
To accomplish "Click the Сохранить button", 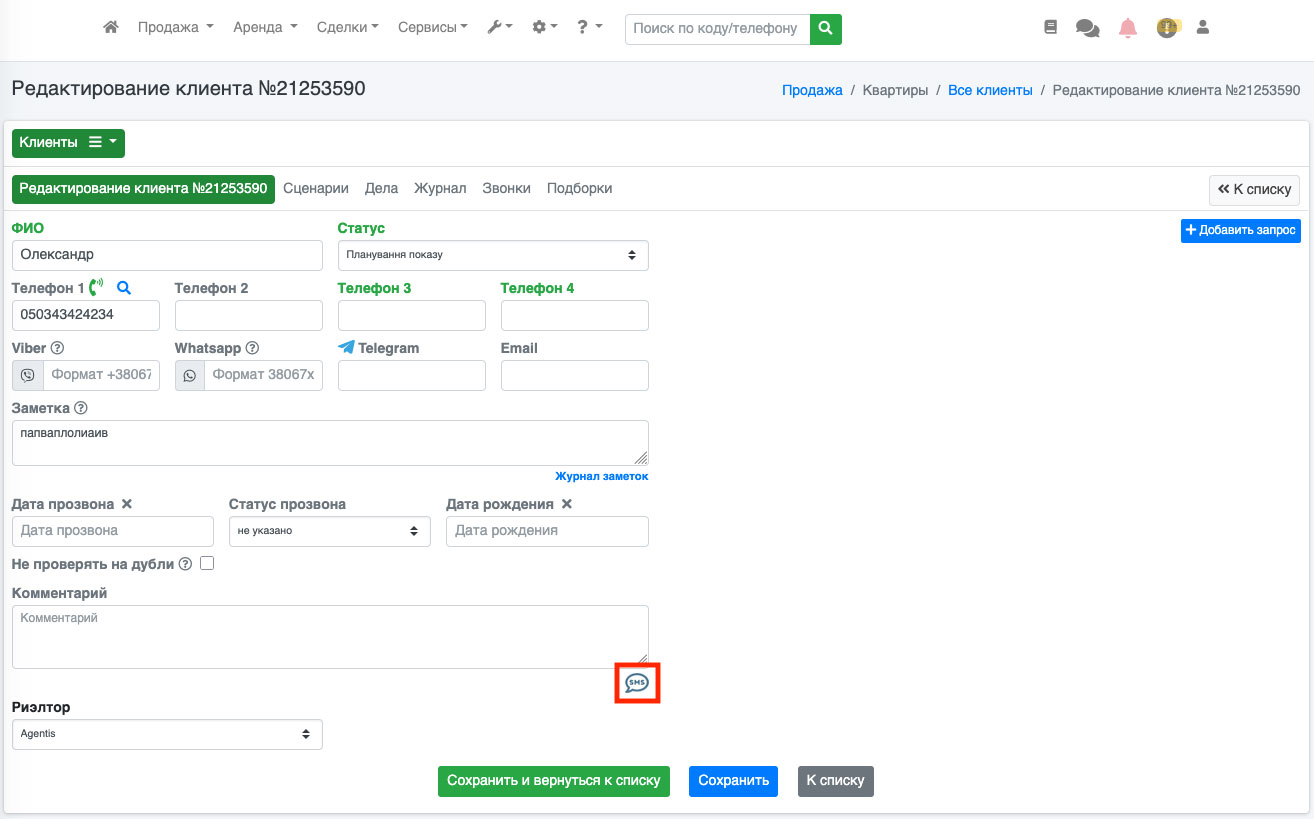I will [x=733, y=781].
